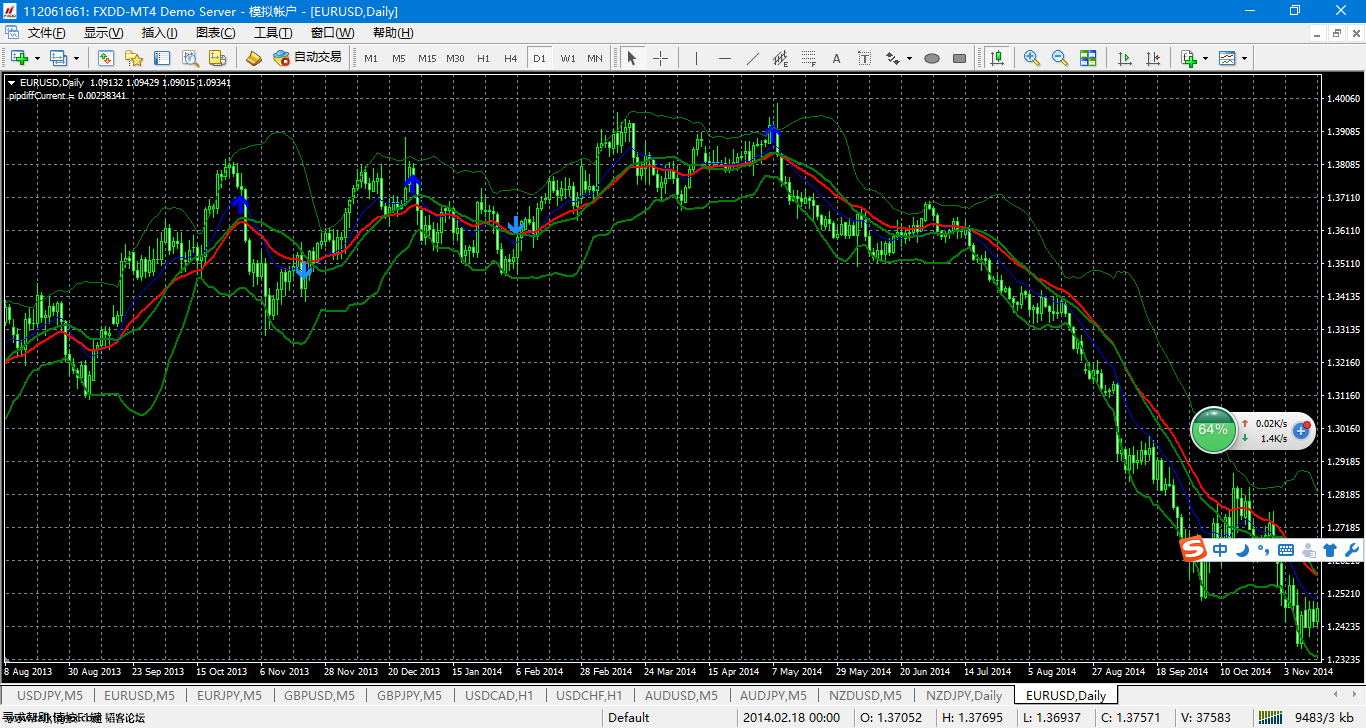The height and width of the screenshot is (728, 1366).
Task: Select the Fibonacci retracement tool
Action: pos(809,58)
